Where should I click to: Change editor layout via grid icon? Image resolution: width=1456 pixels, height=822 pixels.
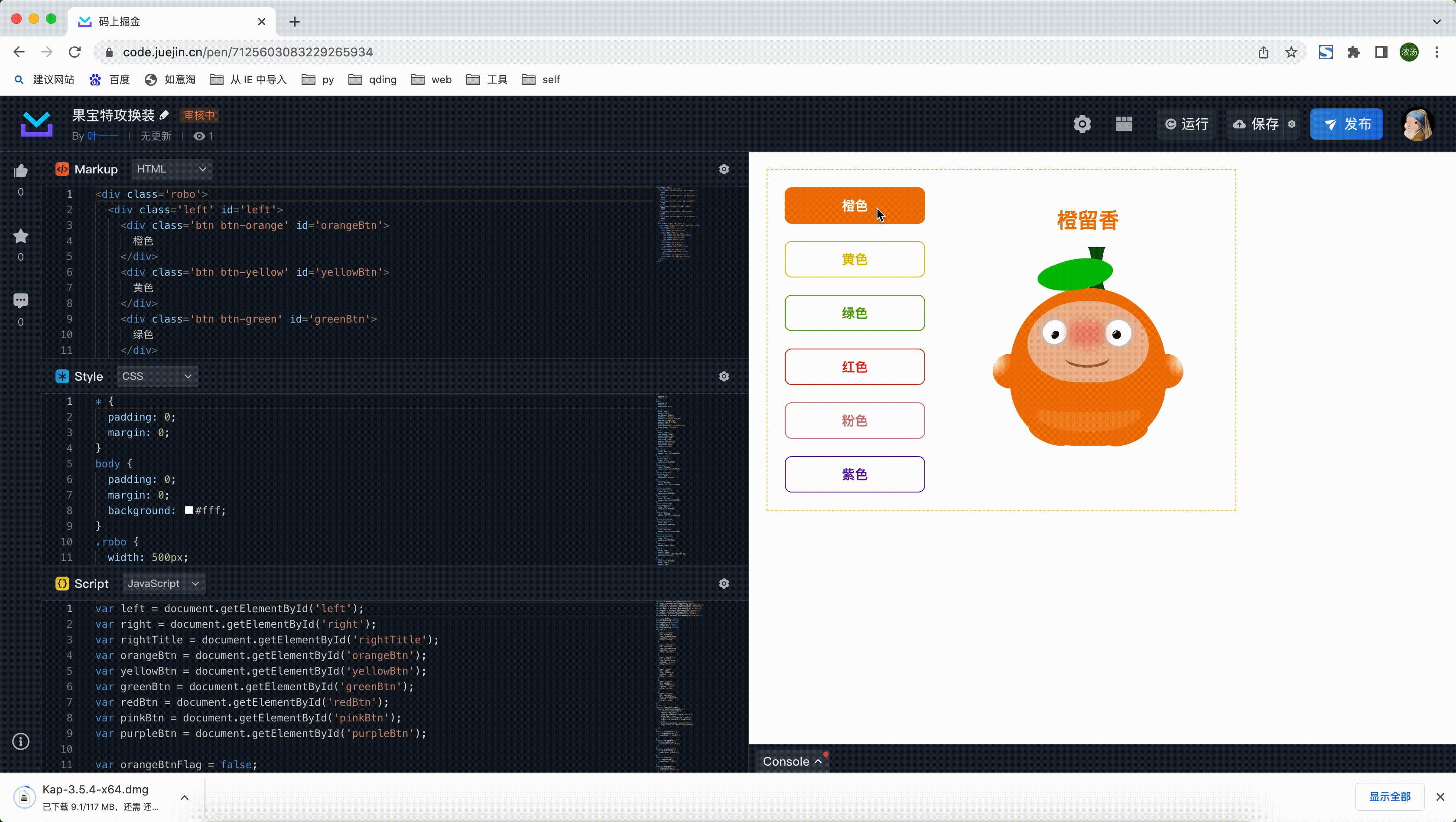1124,124
